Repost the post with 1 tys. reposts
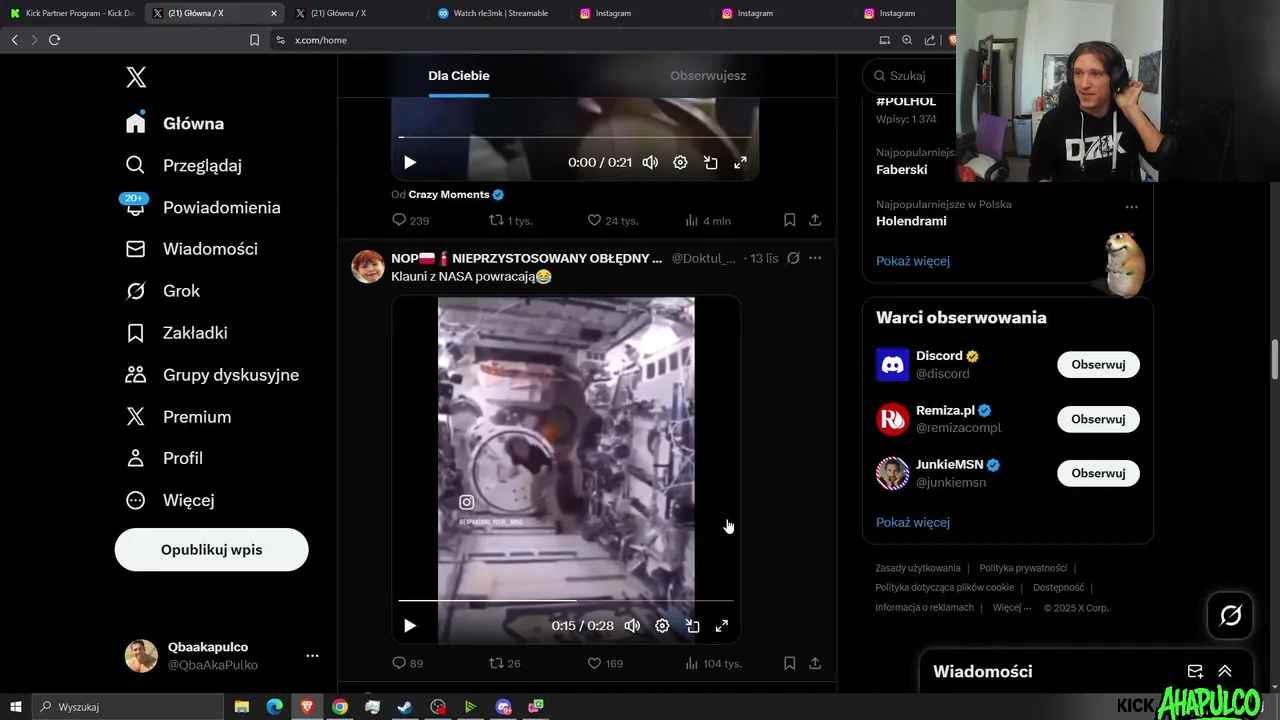The image size is (1280, 720). (509, 220)
